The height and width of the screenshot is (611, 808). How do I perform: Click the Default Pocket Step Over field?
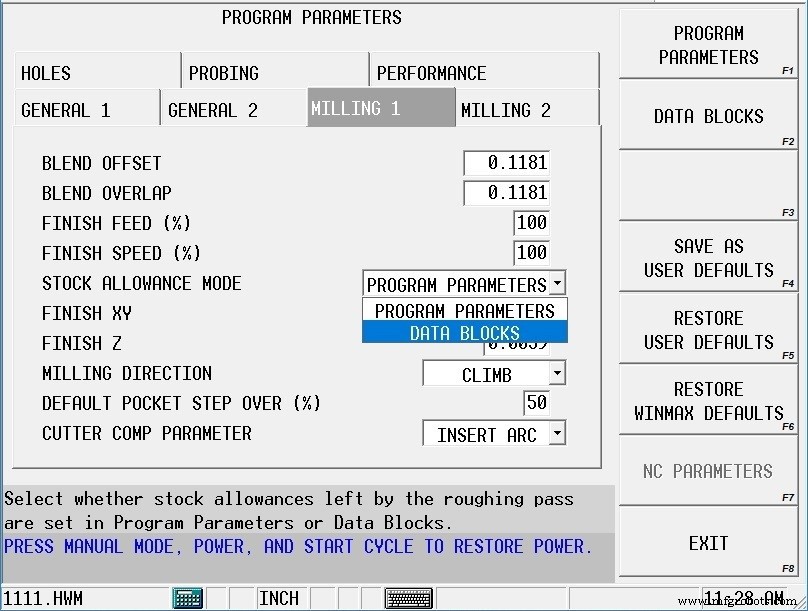click(535, 403)
